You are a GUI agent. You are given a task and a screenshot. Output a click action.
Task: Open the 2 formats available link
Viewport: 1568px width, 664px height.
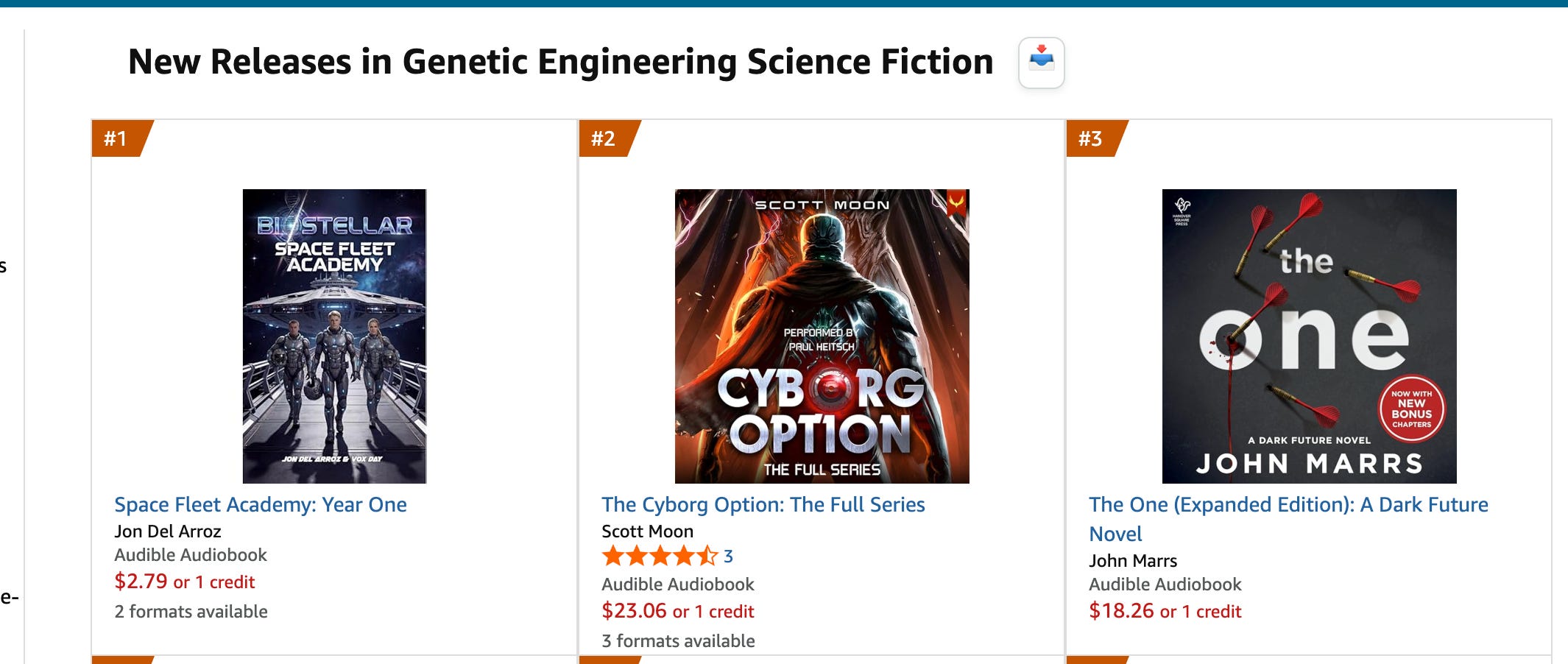click(x=191, y=612)
